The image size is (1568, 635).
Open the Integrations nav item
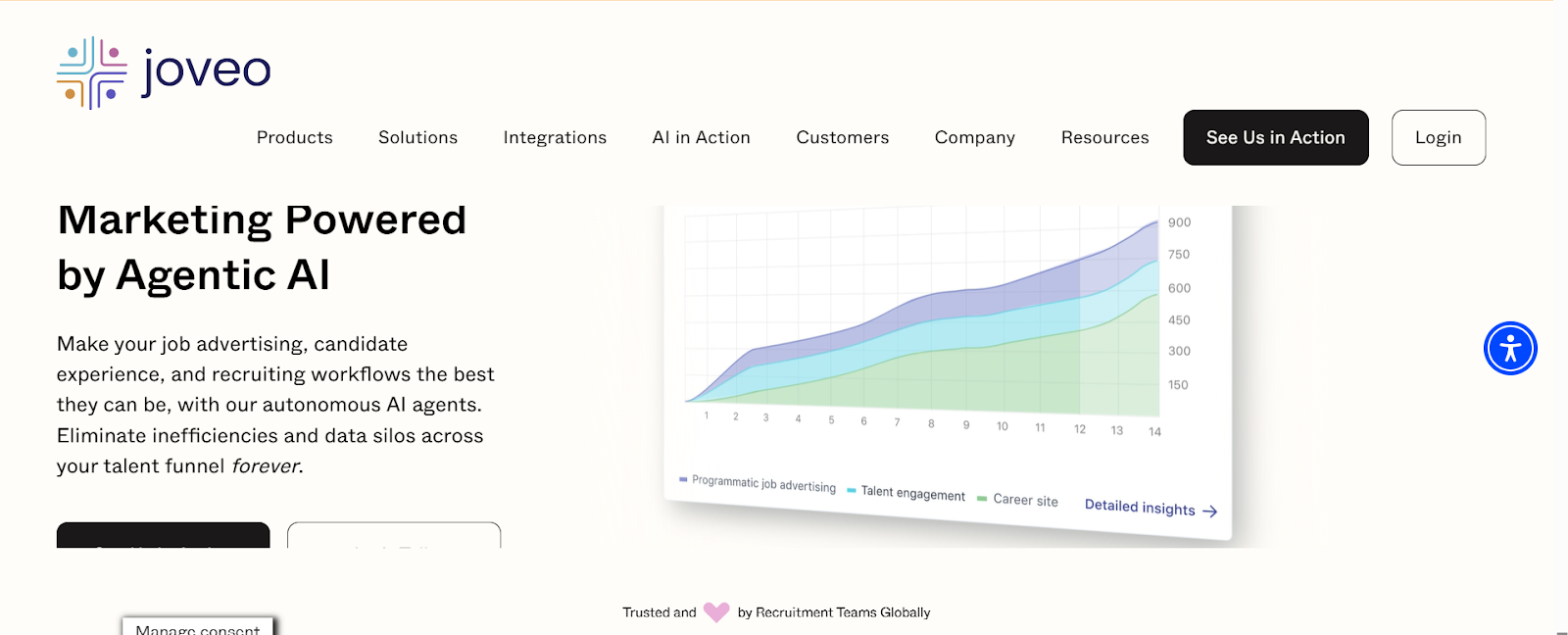click(555, 138)
